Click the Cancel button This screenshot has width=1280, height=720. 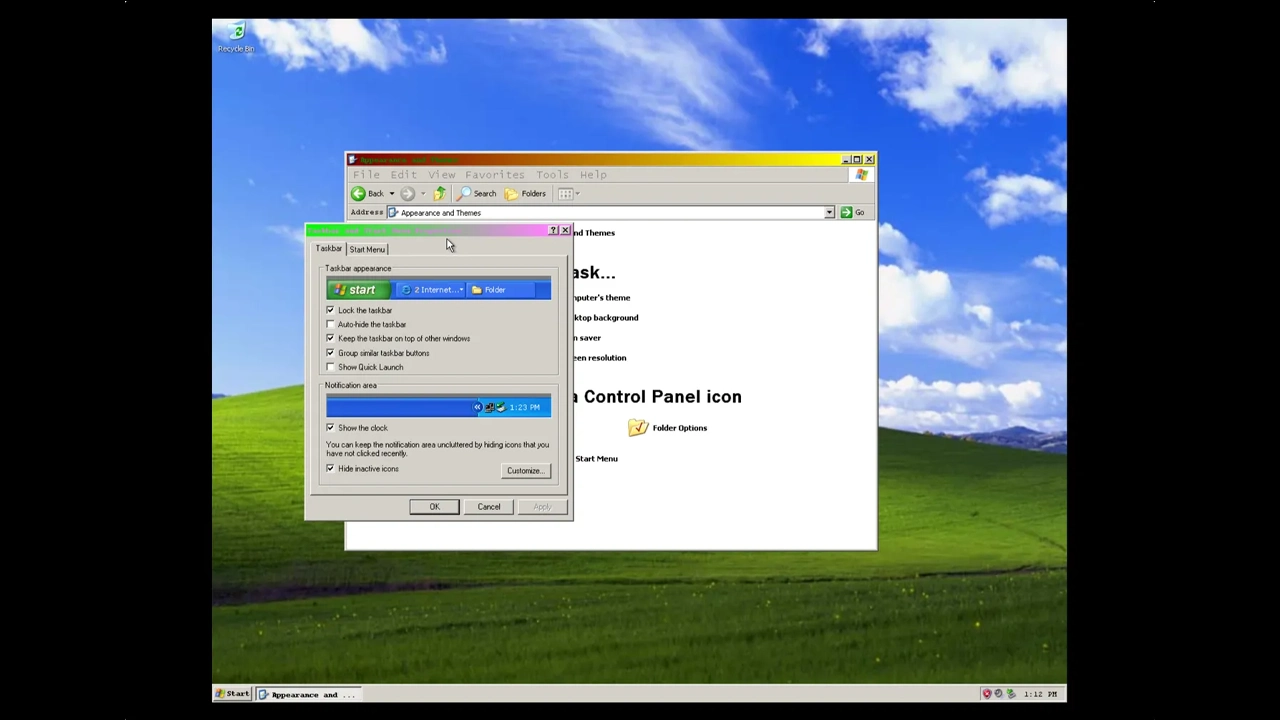tap(489, 507)
